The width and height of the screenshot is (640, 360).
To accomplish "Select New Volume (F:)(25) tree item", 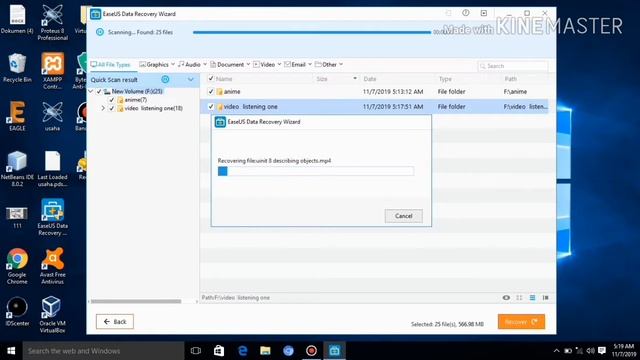I will tap(137, 91).
